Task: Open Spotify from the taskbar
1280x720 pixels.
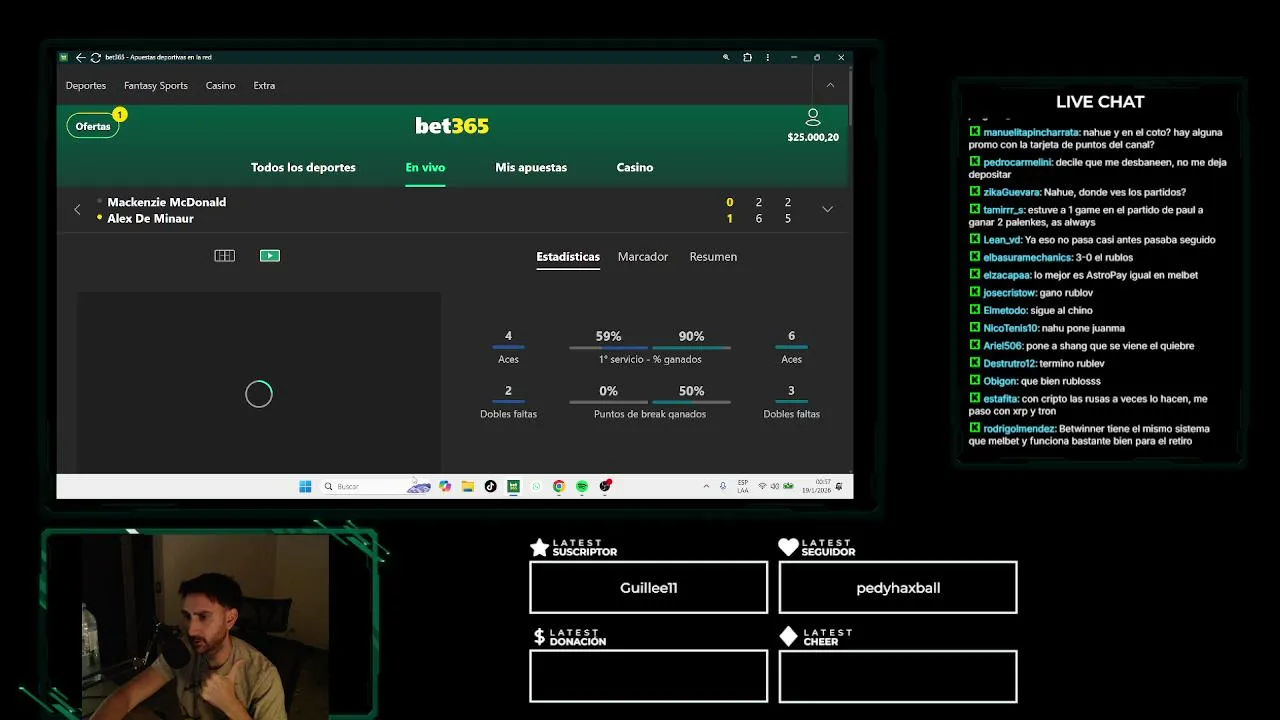Action: coord(582,486)
